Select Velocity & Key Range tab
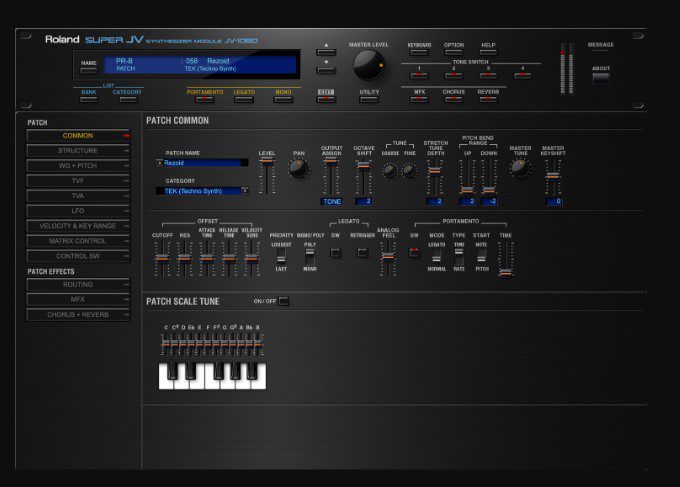Image resolution: width=680 pixels, height=487 pixels. [78, 226]
